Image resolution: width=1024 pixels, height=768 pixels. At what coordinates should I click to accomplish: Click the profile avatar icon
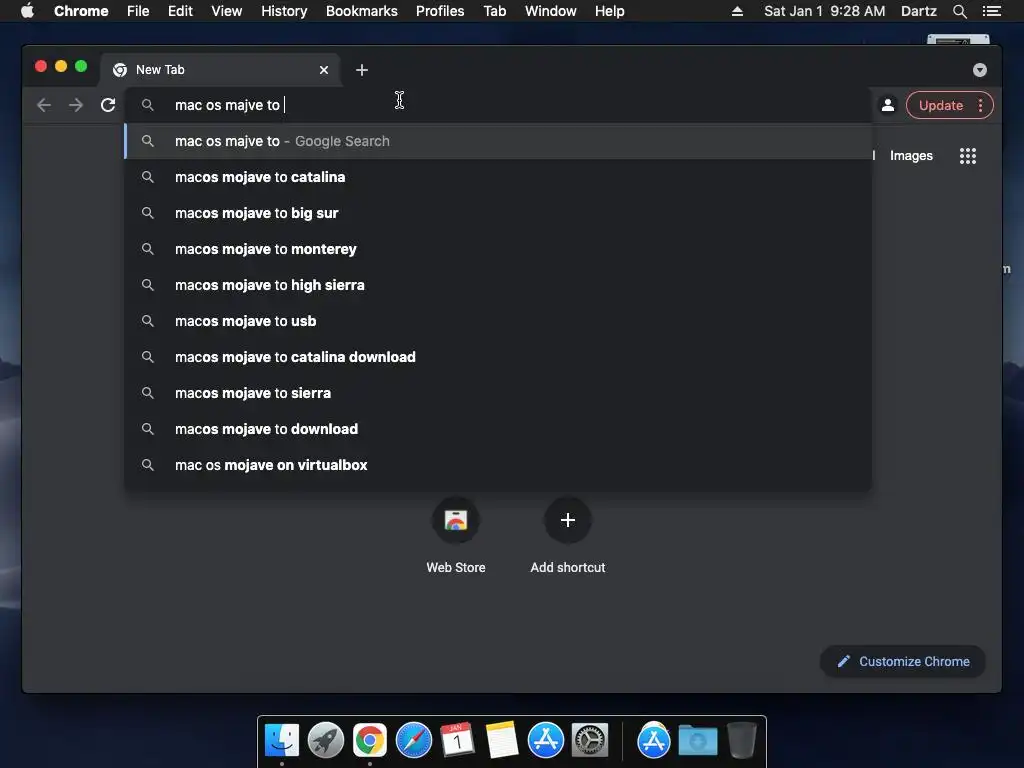tap(888, 105)
